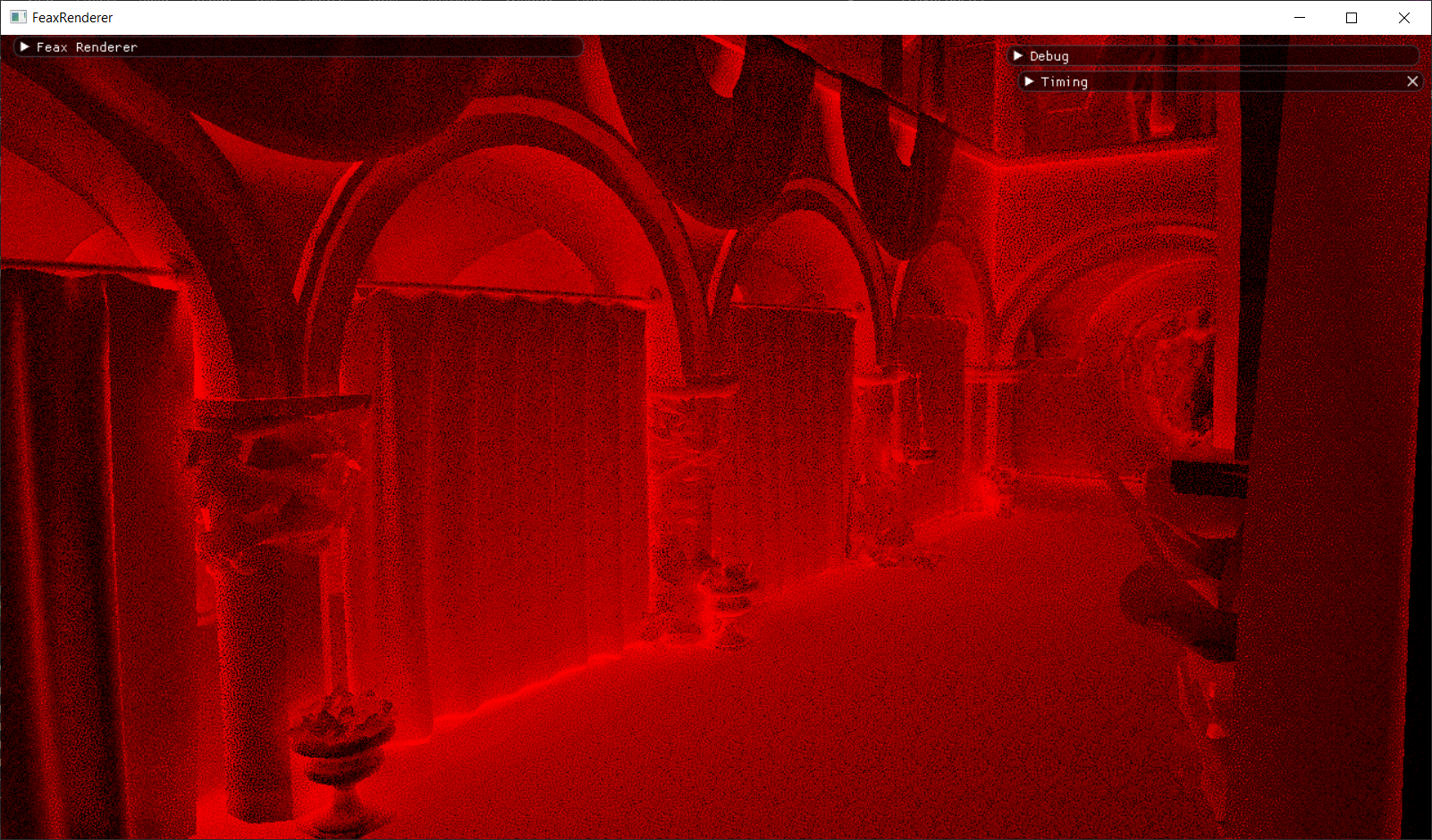The height and width of the screenshot is (840, 1432).
Task: Select the Debug window title label
Action: tap(1049, 56)
